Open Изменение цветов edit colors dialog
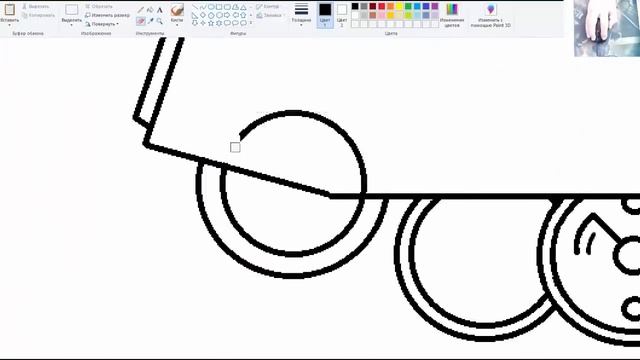The width and height of the screenshot is (640, 360). click(x=452, y=15)
